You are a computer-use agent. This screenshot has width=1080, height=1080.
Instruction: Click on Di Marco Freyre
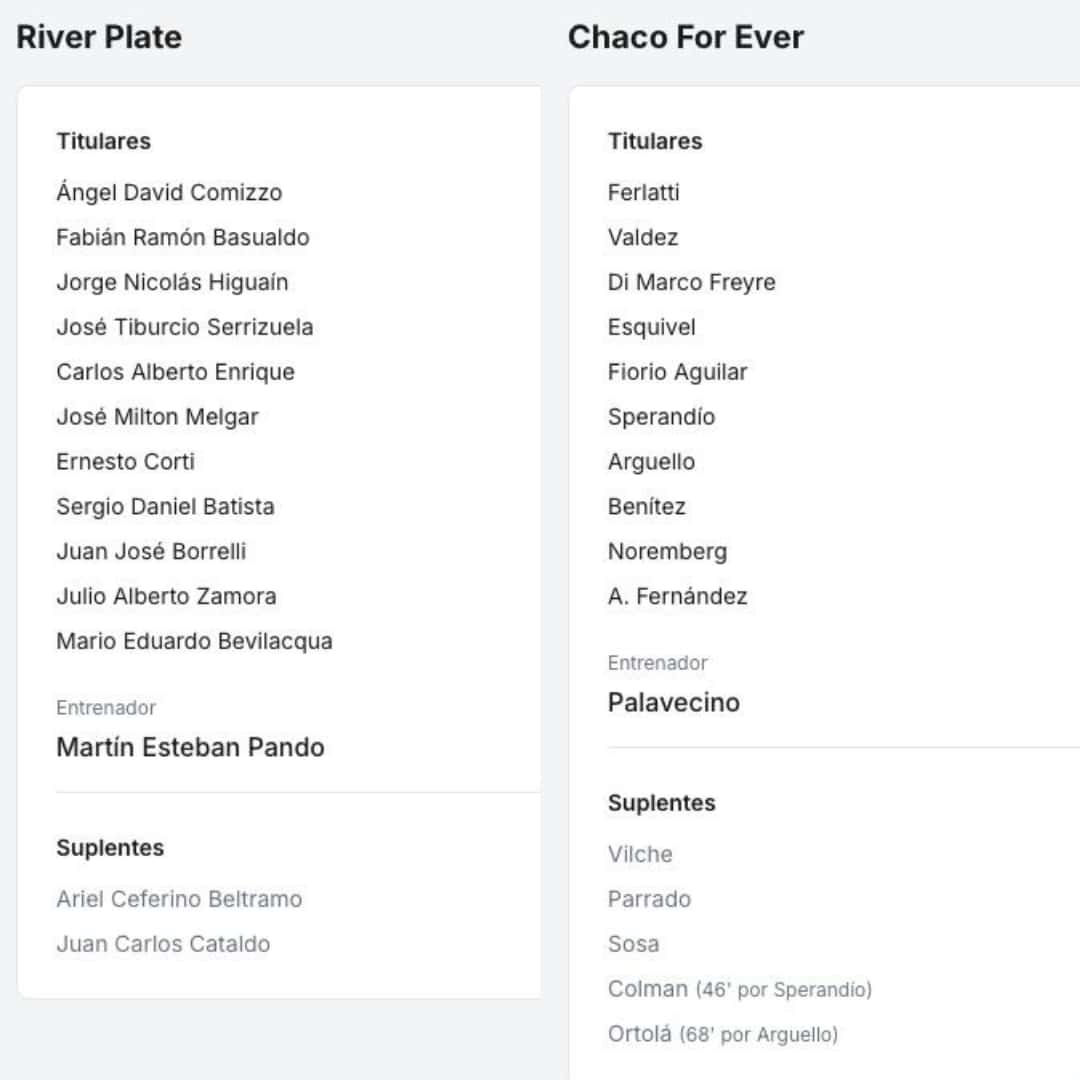point(691,282)
